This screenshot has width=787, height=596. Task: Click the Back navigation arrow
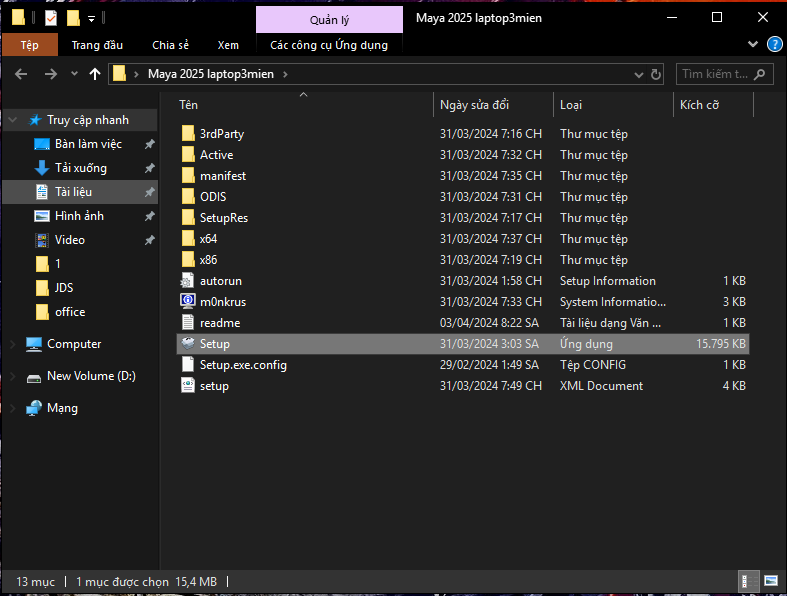click(x=21, y=74)
